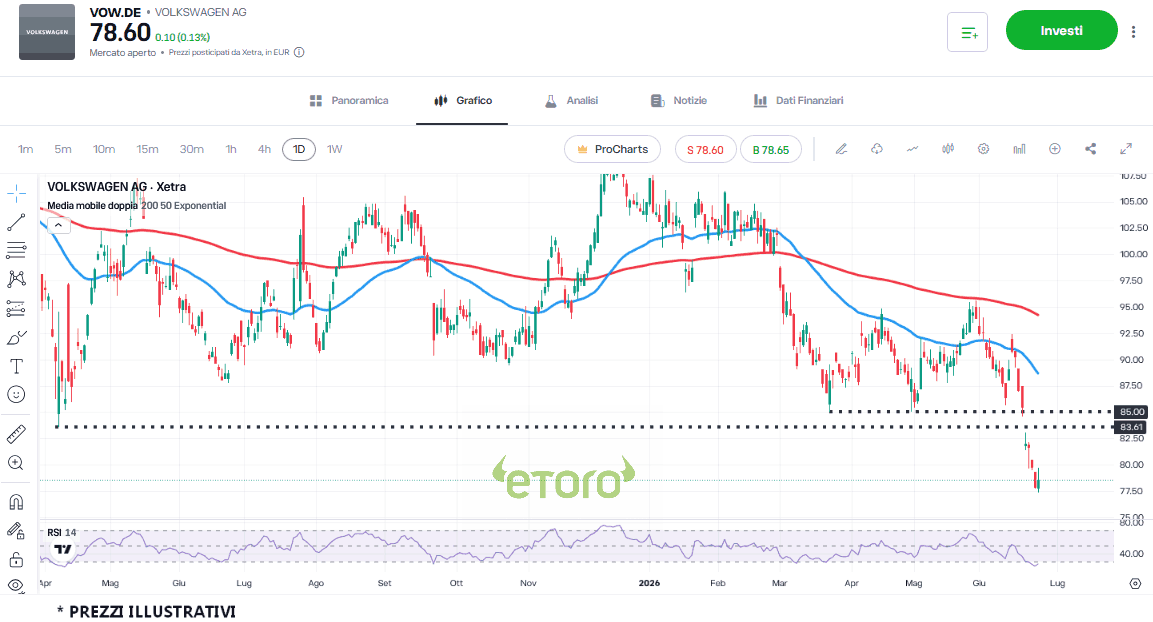Select the 15m timeframe
1153x622 pixels.
pyautogui.click(x=147, y=149)
